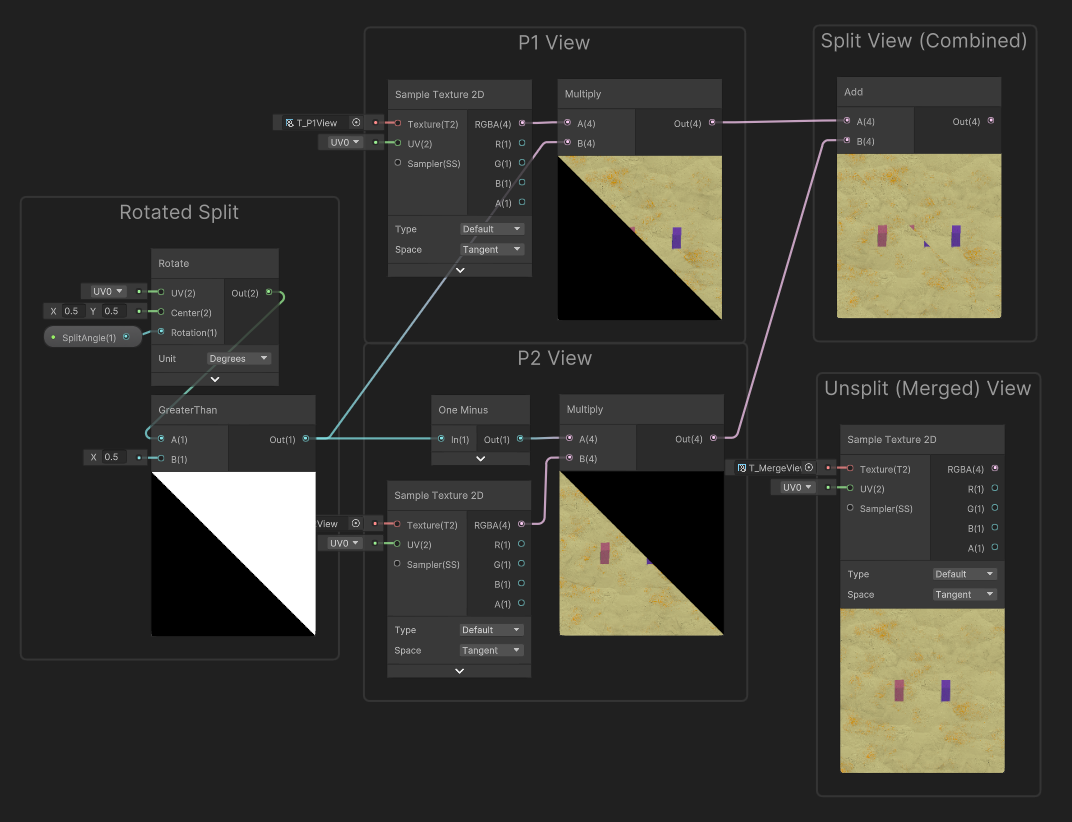Screen dimensions: 1072x822
Task: Select the SplitAngle property node
Action: click(90, 338)
